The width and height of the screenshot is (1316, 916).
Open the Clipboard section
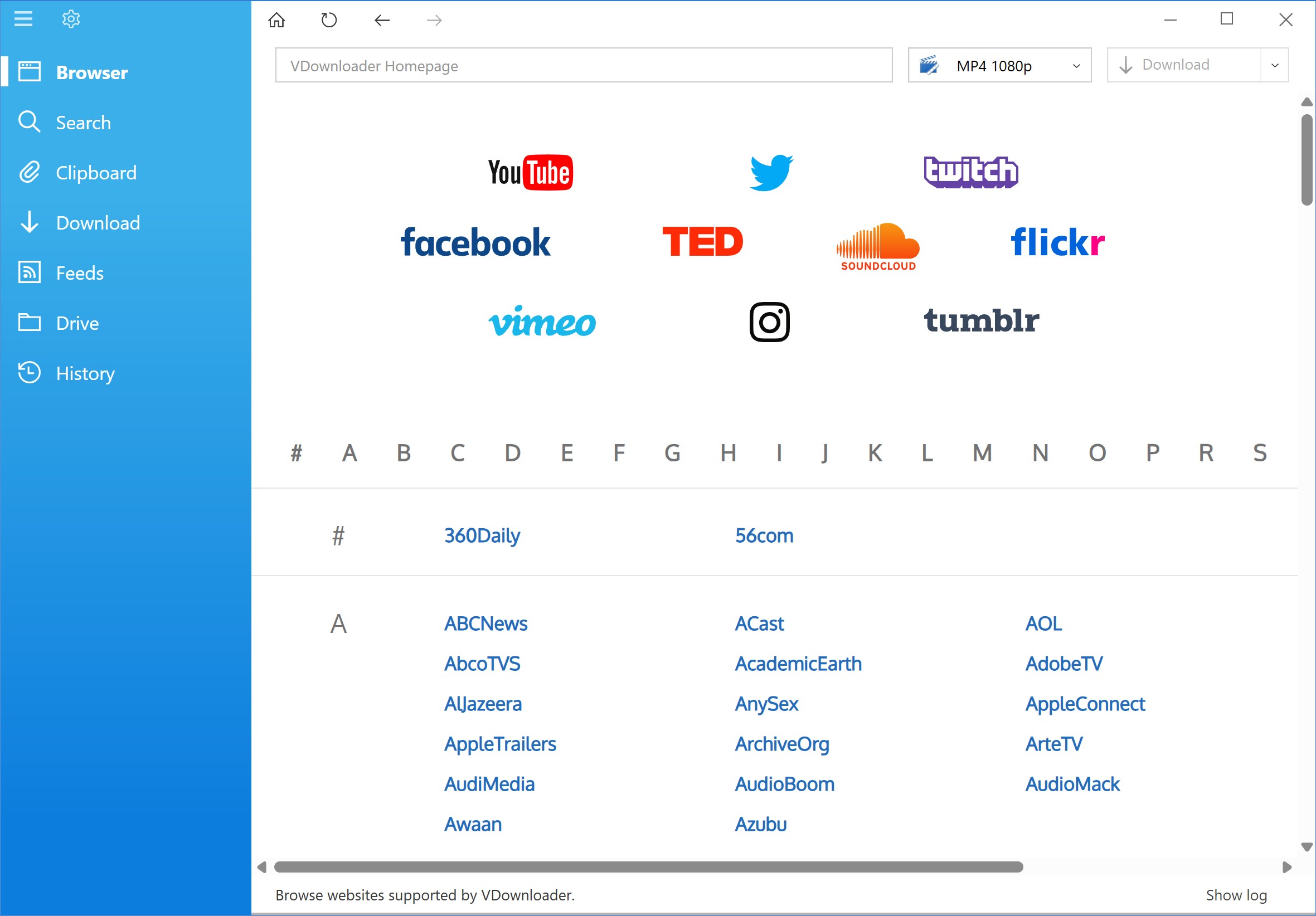[x=125, y=172]
